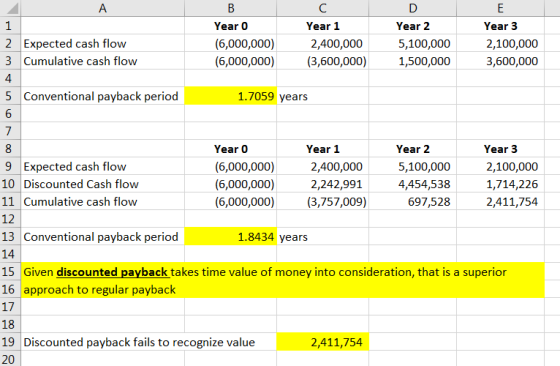560x366 pixels.
Task: Click highlighted value 2,411,754 in row 19
Action: pyautogui.click(x=322, y=342)
